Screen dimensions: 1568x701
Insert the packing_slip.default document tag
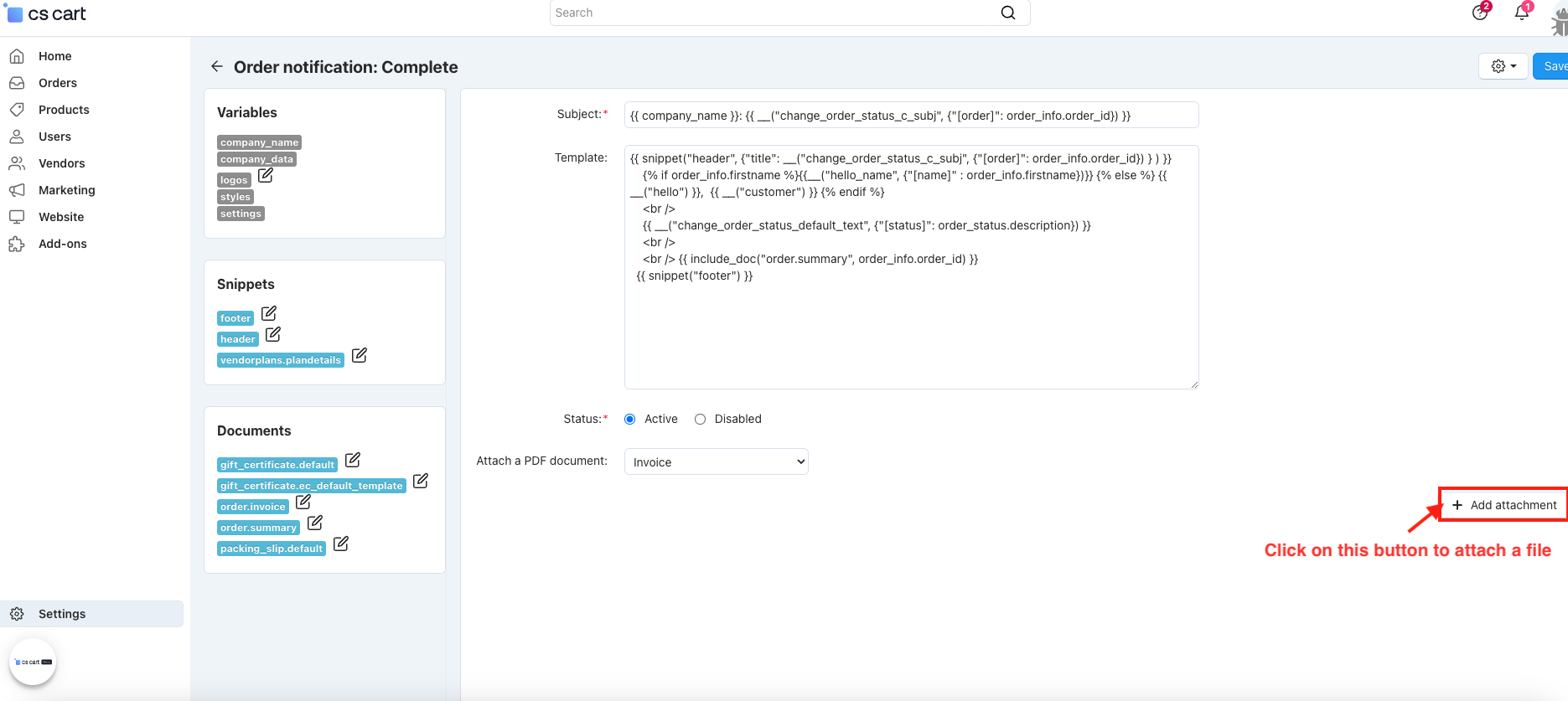click(272, 549)
